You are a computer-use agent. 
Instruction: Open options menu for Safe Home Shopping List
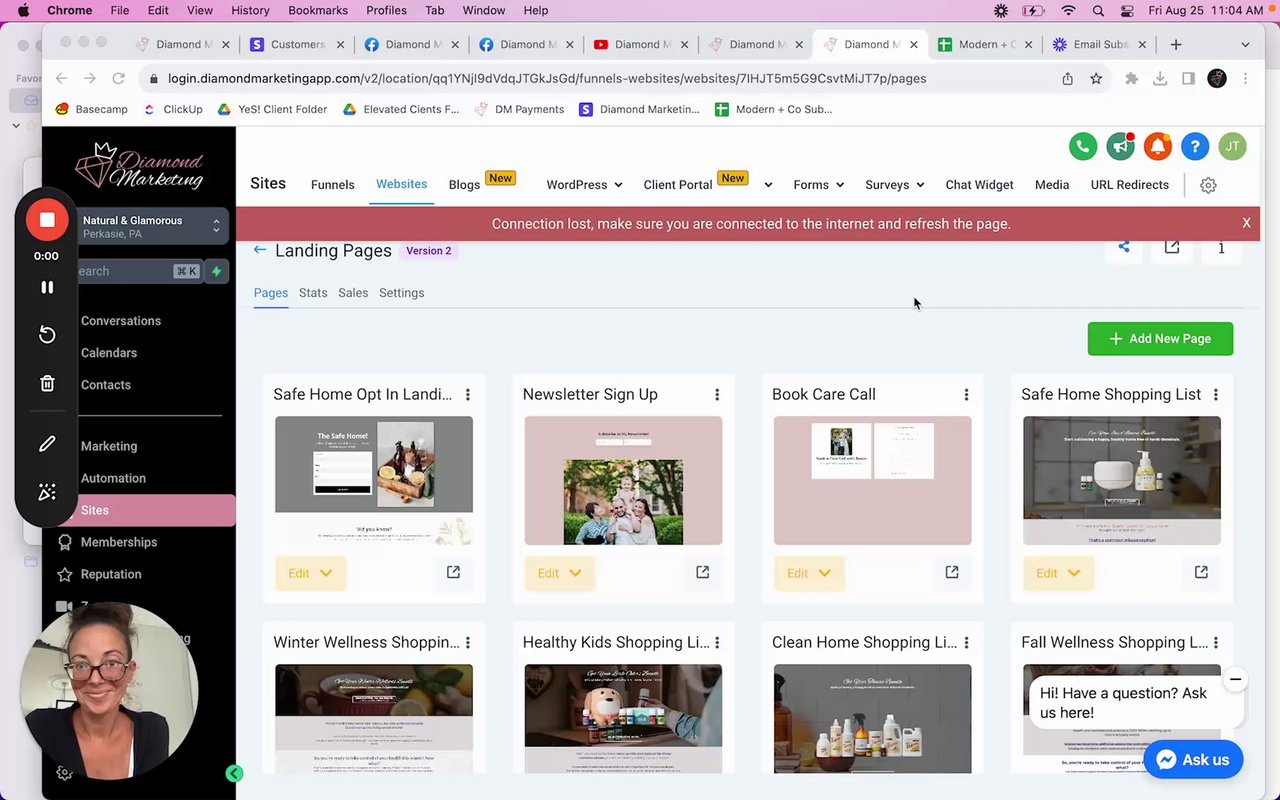coord(1215,395)
